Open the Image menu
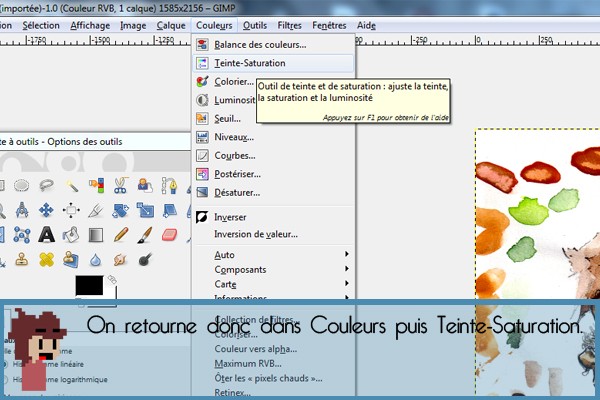 coord(133,26)
